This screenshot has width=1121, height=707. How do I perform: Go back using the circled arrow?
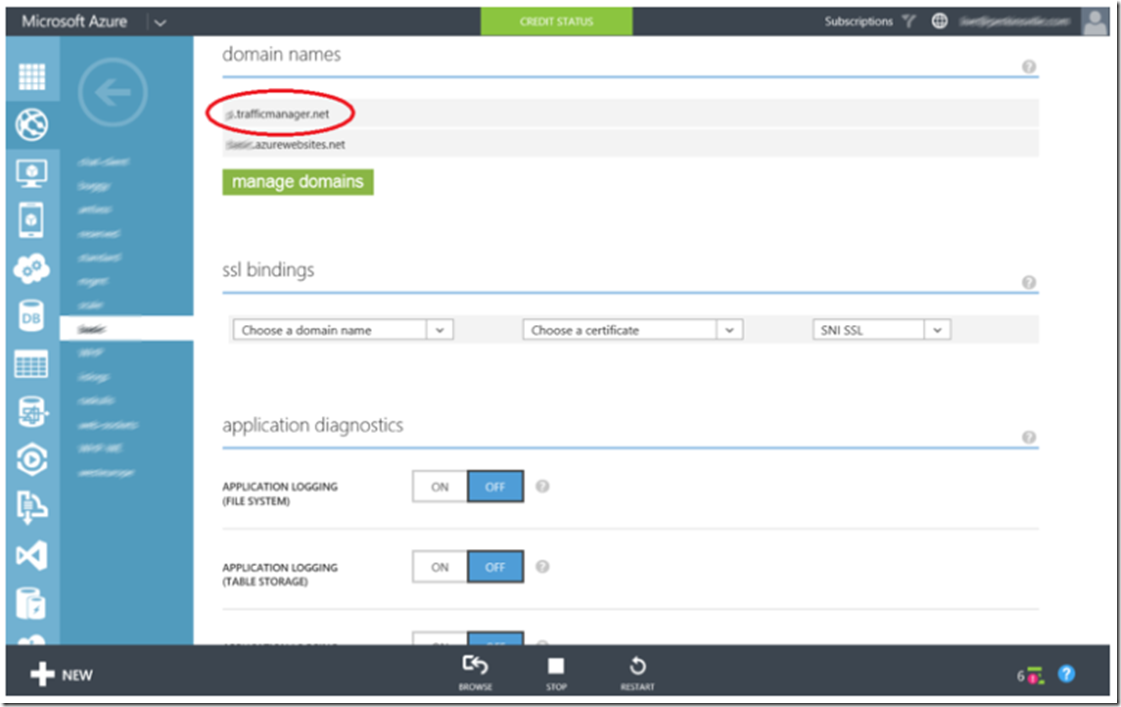113,92
